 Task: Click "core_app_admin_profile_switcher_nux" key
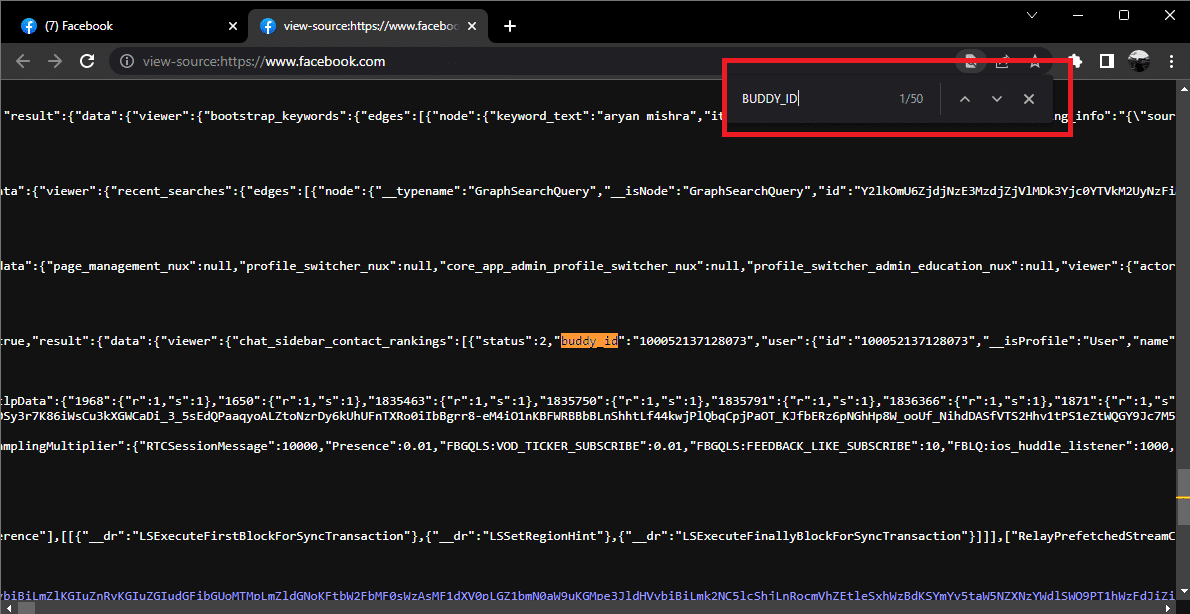576,266
